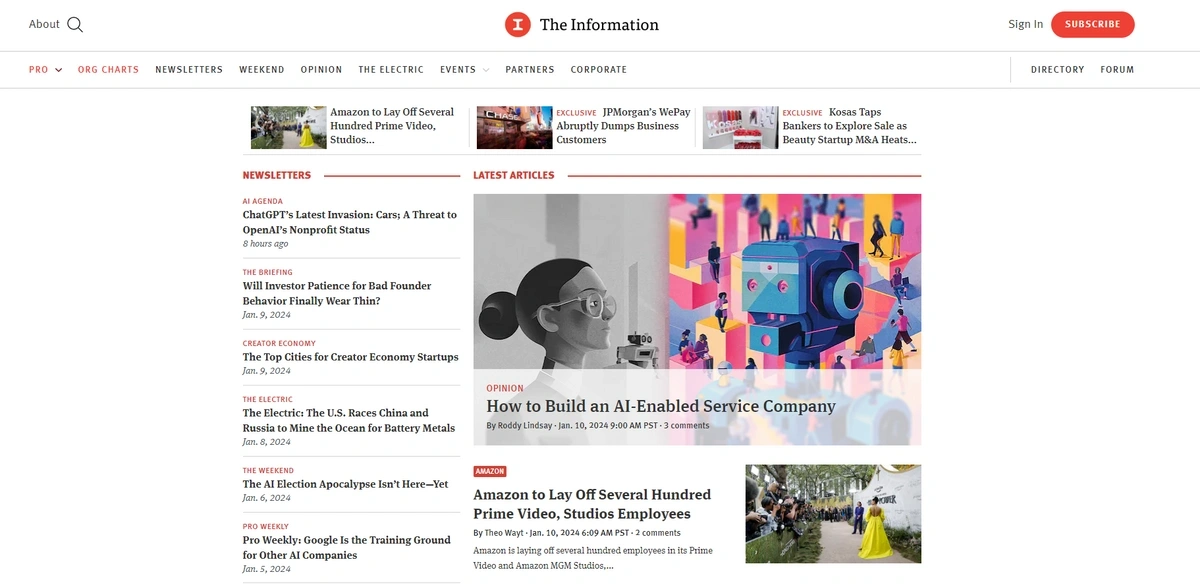Open the DIRECTORY link
The height and width of the screenshot is (584, 1200).
click(1057, 69)
